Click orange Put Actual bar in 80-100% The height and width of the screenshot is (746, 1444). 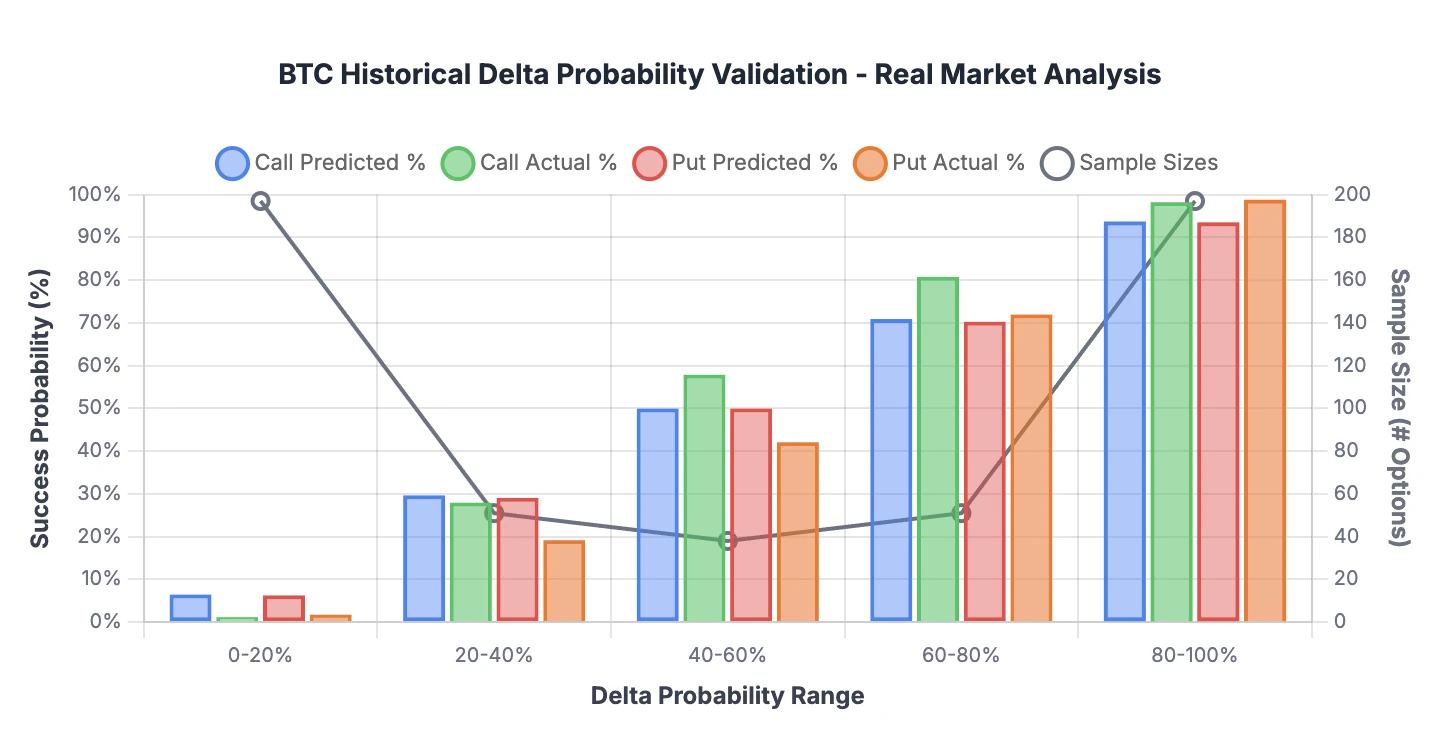[x=1265, y=411]
